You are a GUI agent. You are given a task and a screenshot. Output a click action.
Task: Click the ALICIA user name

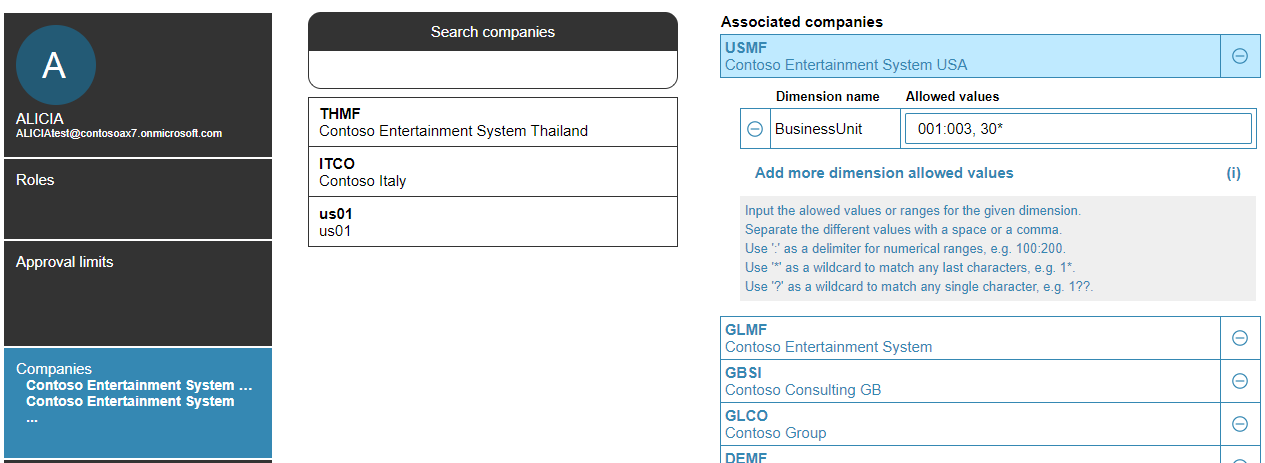click(40, 119)
